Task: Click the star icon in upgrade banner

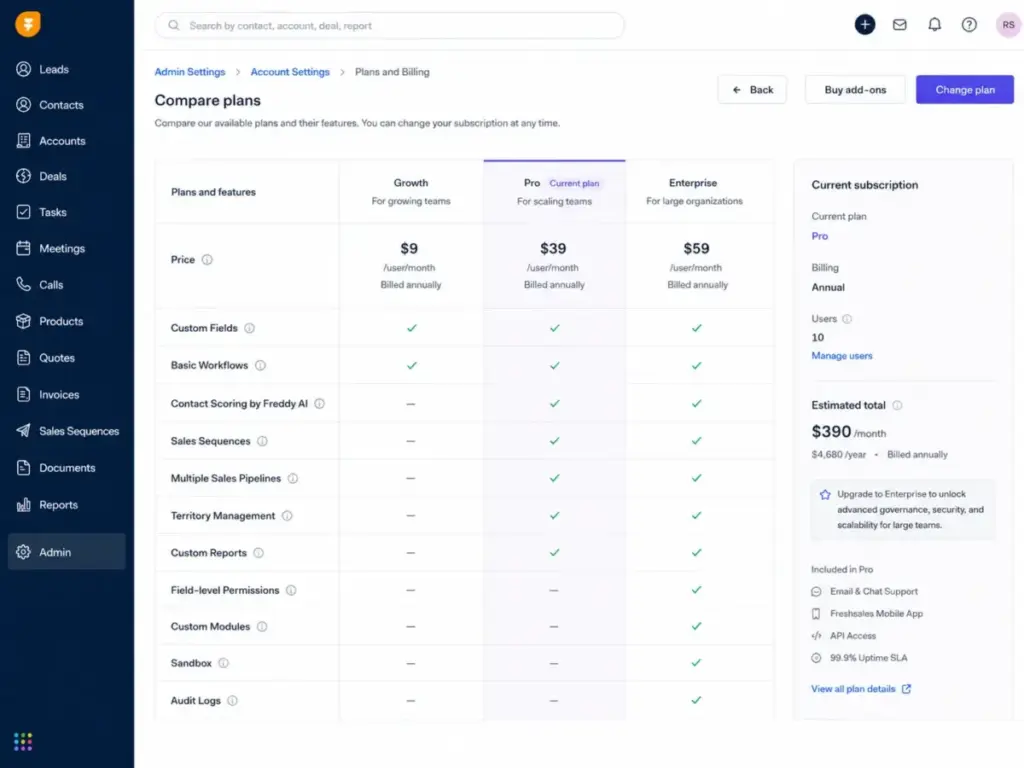Action: [x=825, y=494]
